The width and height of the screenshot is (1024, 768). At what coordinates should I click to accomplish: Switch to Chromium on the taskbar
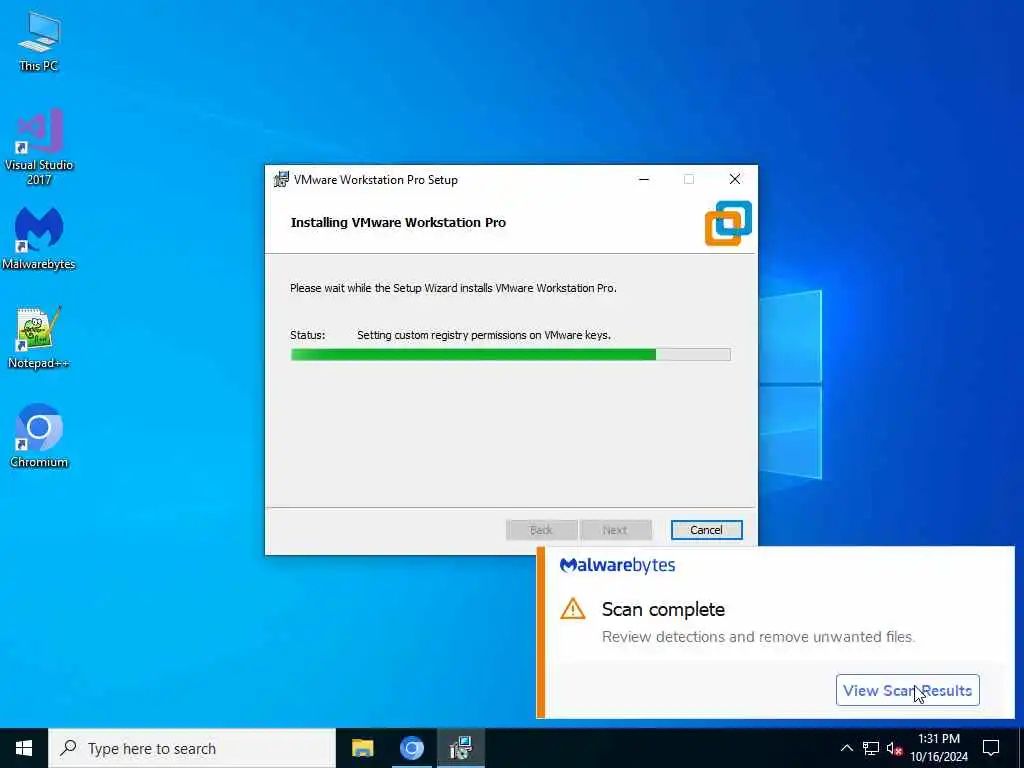tap(411, 748)
